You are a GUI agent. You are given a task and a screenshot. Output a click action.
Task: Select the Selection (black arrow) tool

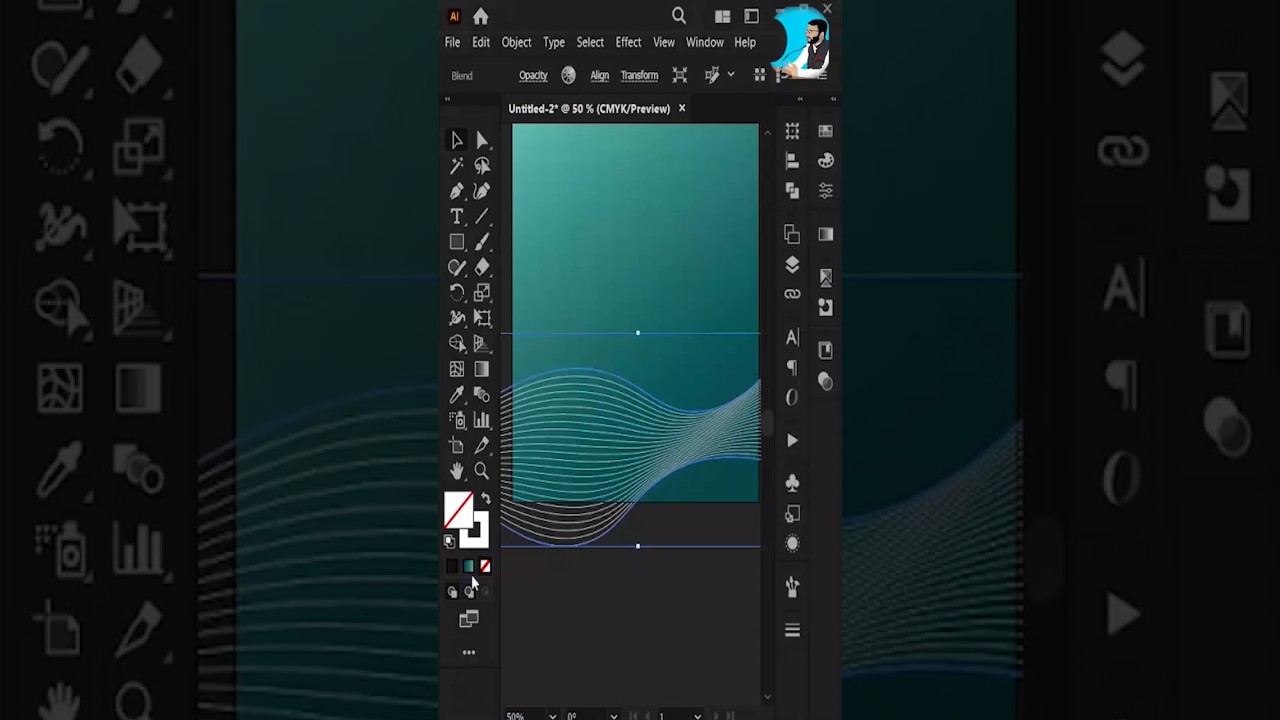pos(457,140)
